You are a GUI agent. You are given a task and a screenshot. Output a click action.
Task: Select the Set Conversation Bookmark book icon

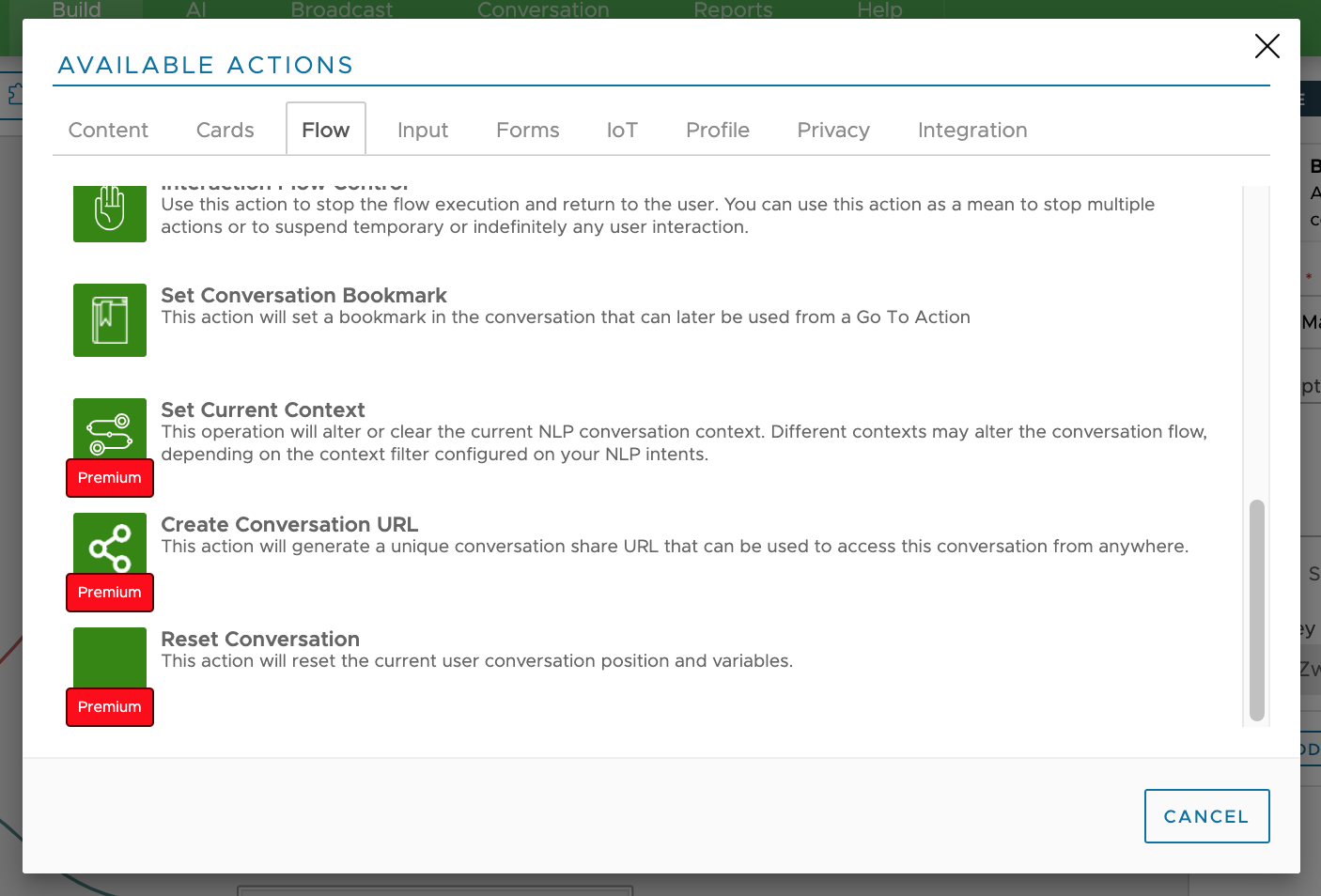coord(110,320)
